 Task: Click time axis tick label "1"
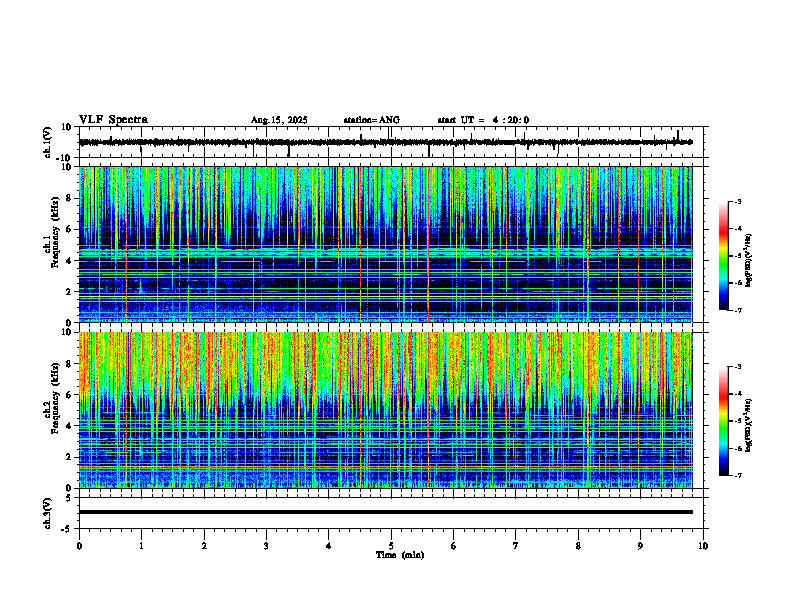coord(141,546)
